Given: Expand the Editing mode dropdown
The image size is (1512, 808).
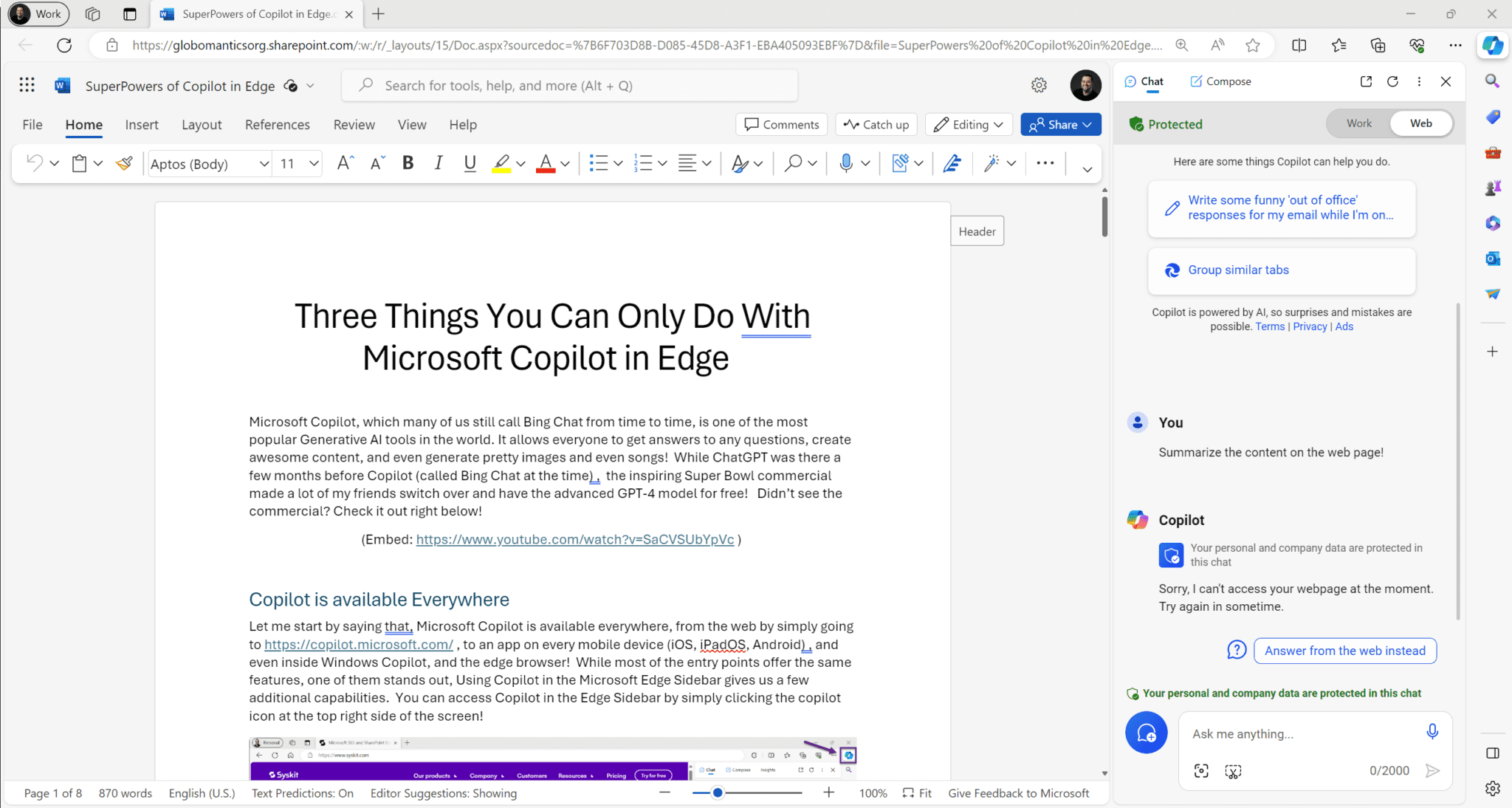Looking at the screenshot, I should click(997, 124).
